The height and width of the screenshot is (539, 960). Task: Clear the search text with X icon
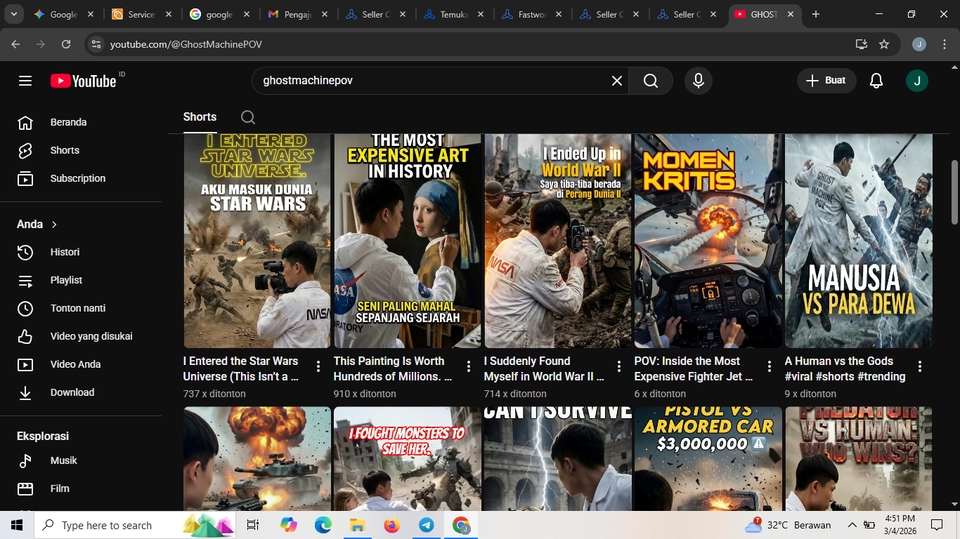617,81
